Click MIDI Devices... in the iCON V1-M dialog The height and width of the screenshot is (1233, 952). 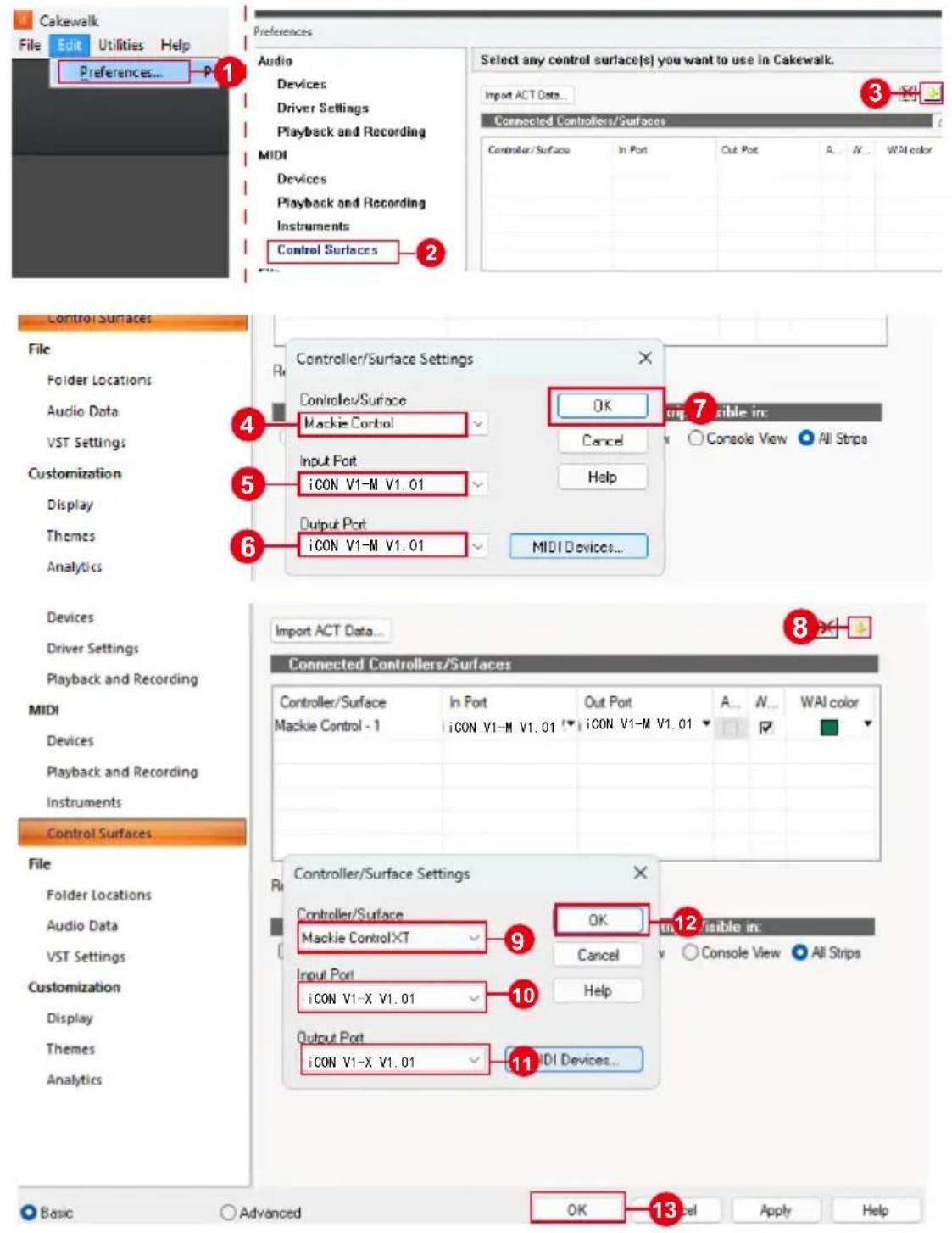click(578, 547)
